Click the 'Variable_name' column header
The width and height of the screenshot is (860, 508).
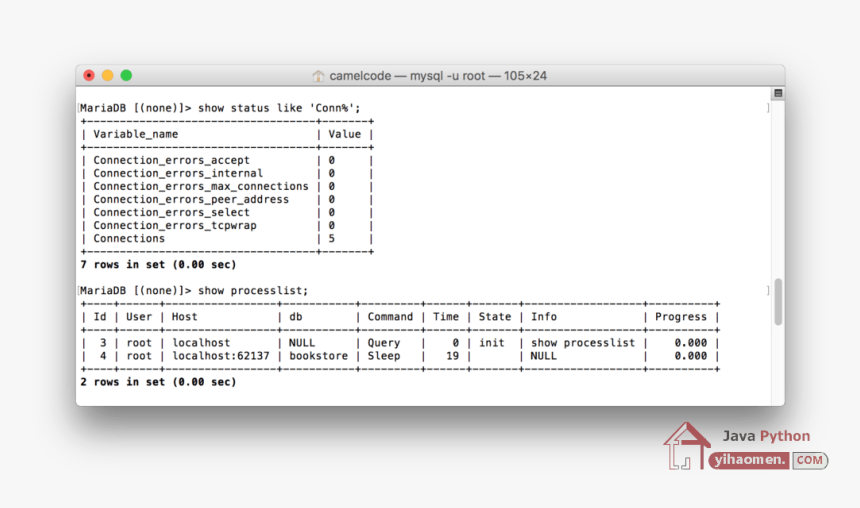(x=135, y=134)
